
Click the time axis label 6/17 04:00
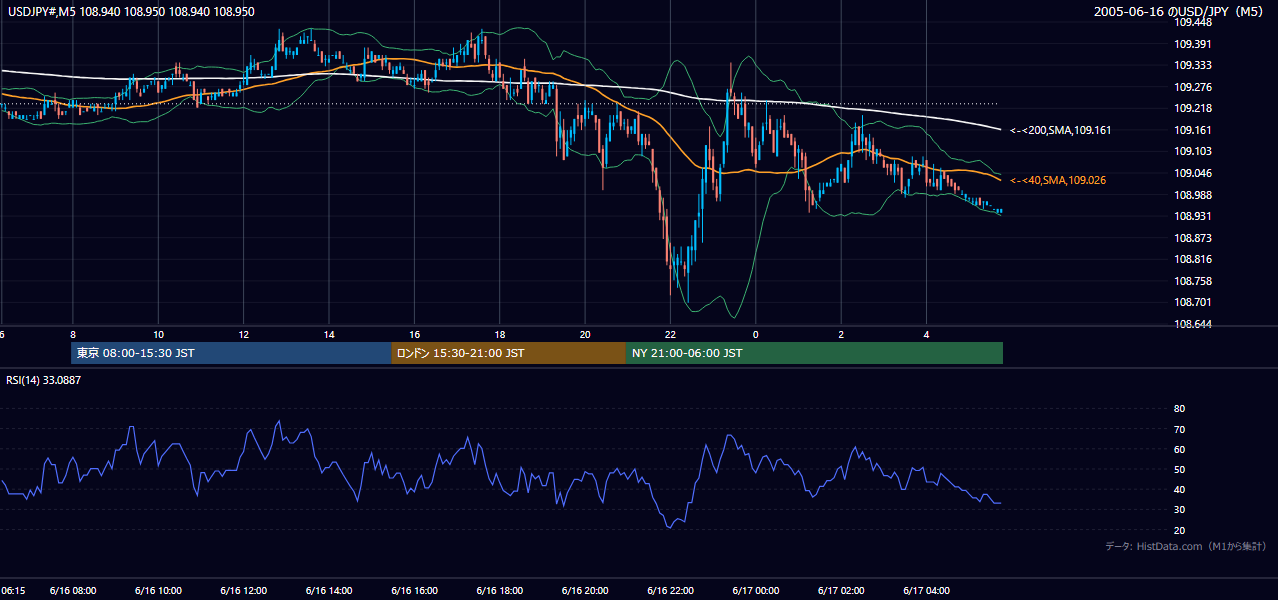click(926, 591)
